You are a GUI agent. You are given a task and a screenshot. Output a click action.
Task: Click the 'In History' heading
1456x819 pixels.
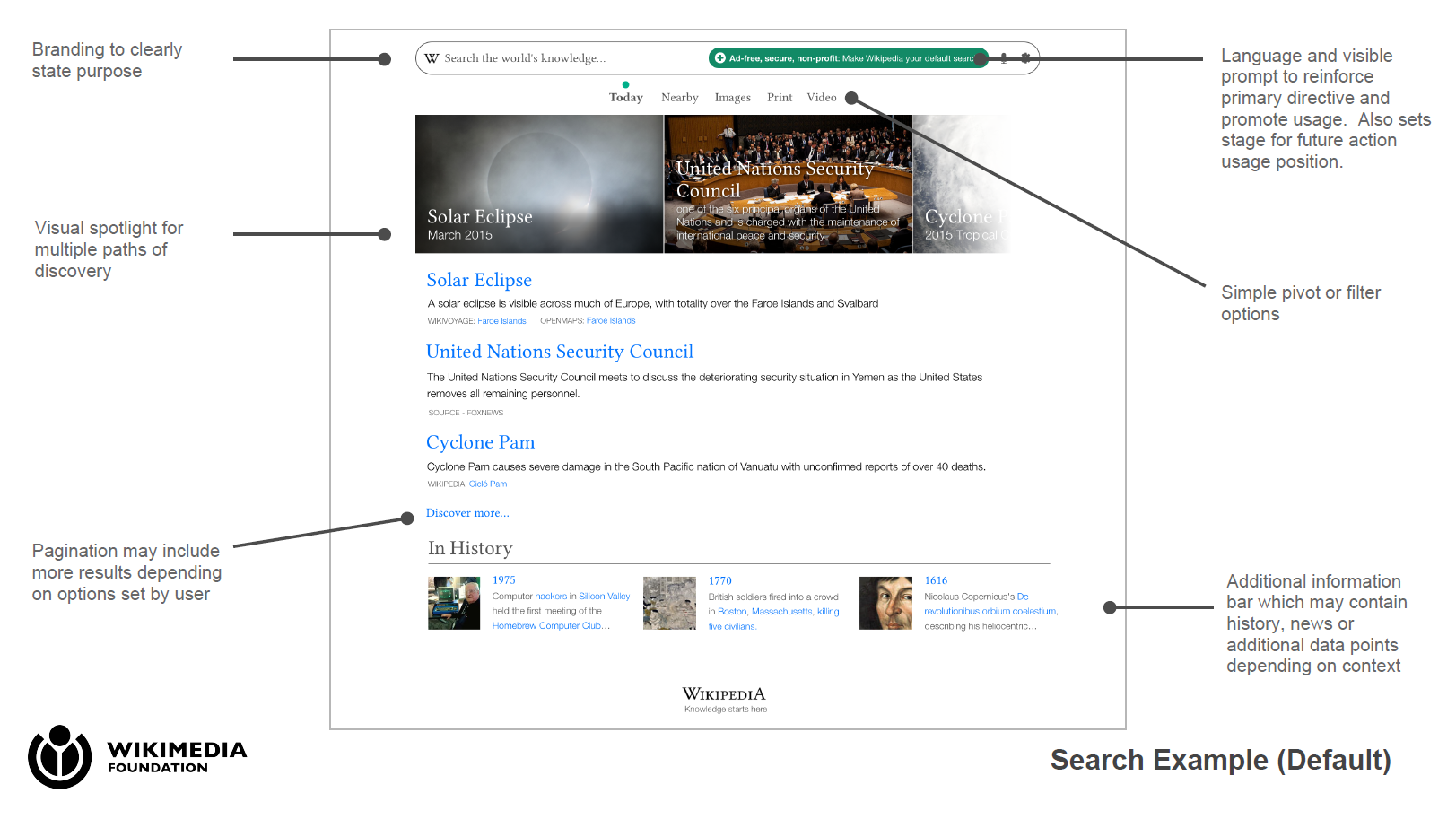coord(470,548)
